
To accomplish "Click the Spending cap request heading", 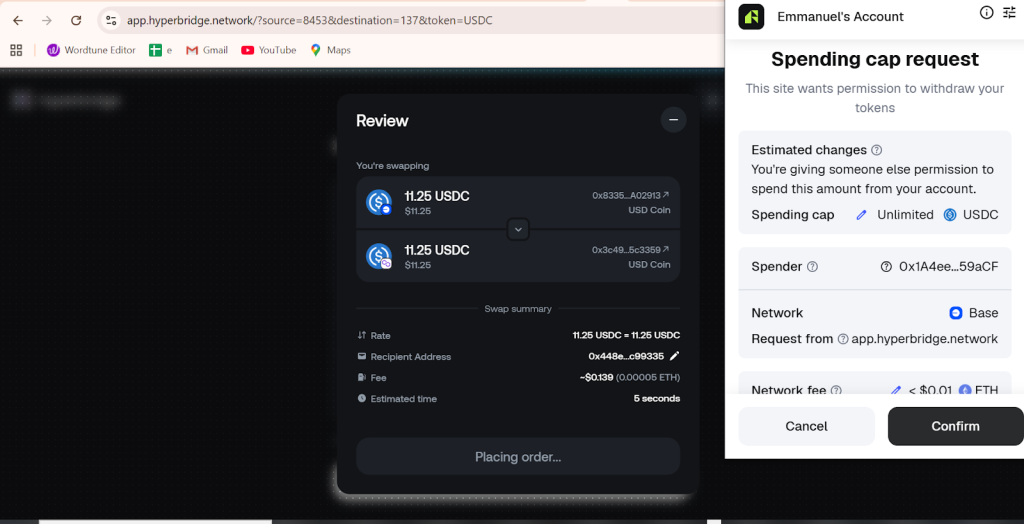I will pyautogui.click(x=875, y=59).
